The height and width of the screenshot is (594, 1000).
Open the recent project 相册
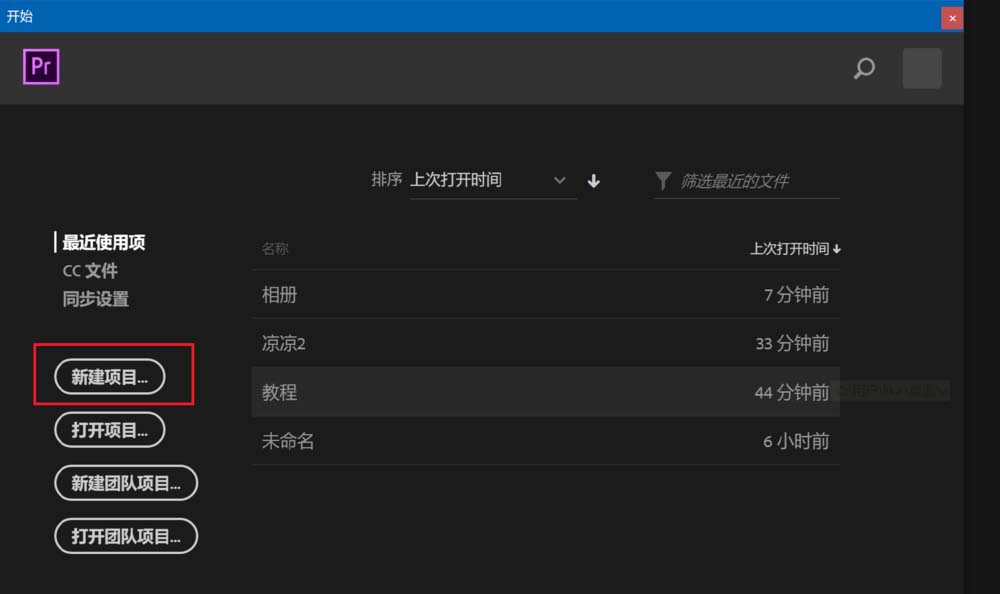545,294
